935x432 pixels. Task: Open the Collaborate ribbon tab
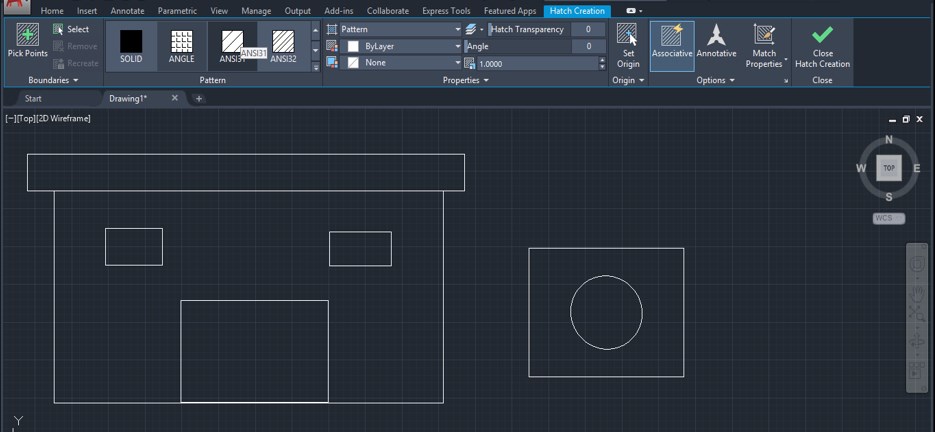point(388,11)
